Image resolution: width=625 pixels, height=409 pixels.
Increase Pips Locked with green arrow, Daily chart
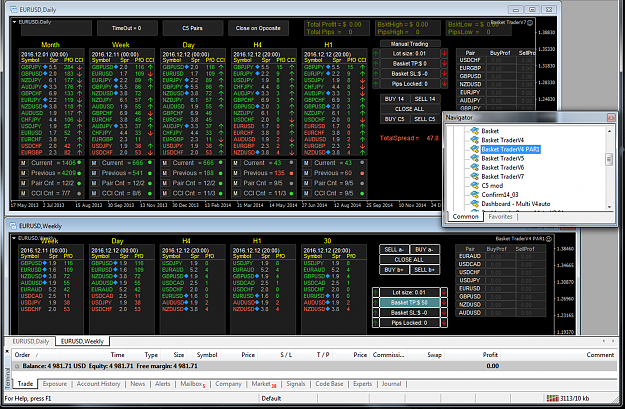tap(376, 84)
